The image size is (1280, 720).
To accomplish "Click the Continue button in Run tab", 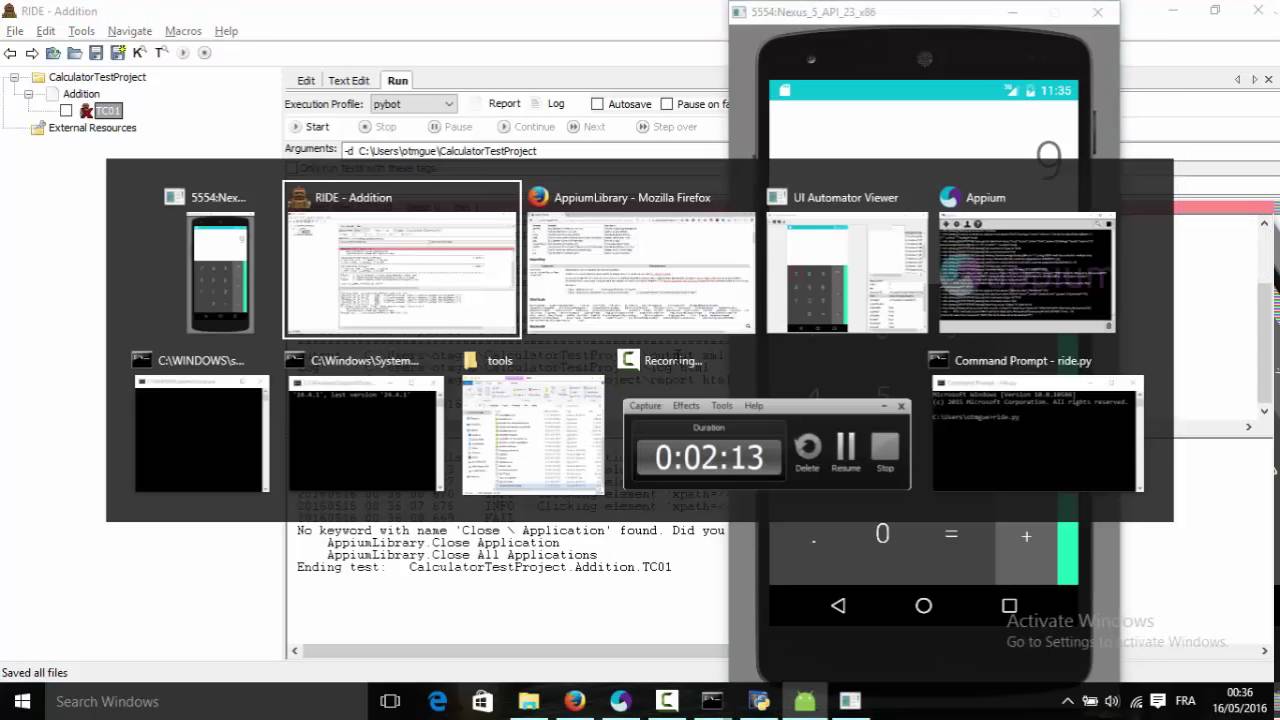I will (x=526, y=127).
